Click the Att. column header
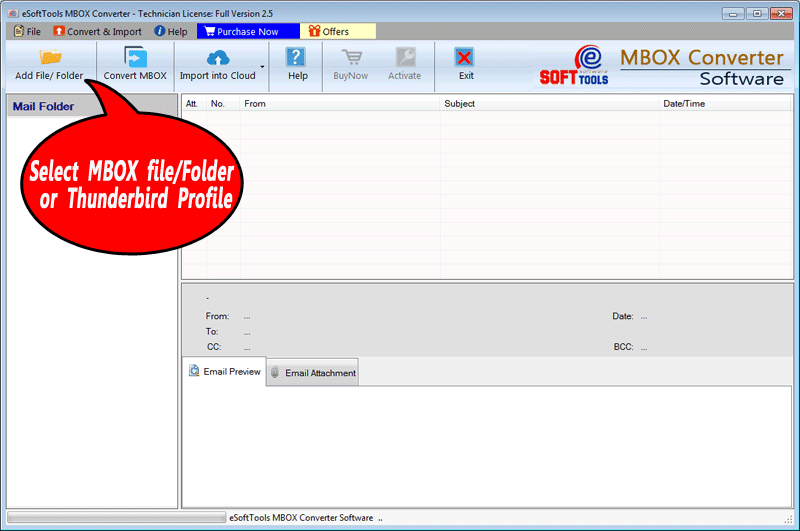 194,104
